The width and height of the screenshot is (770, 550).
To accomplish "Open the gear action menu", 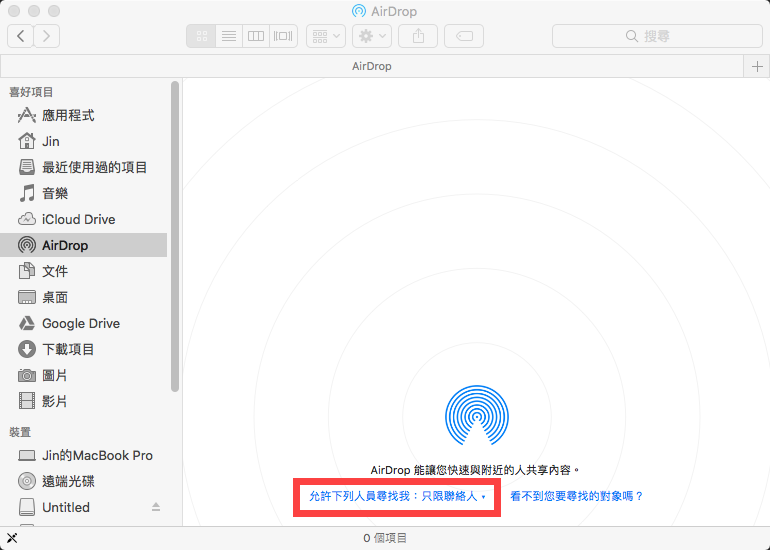I will [x=372, y=36].
